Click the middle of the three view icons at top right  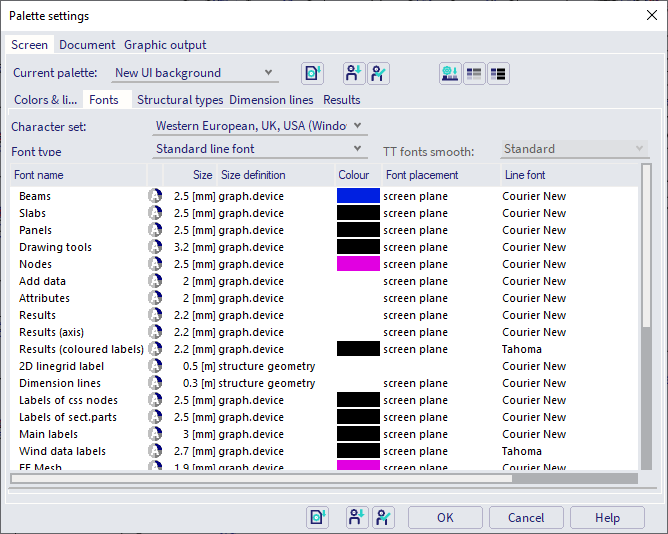coord(473,73)
